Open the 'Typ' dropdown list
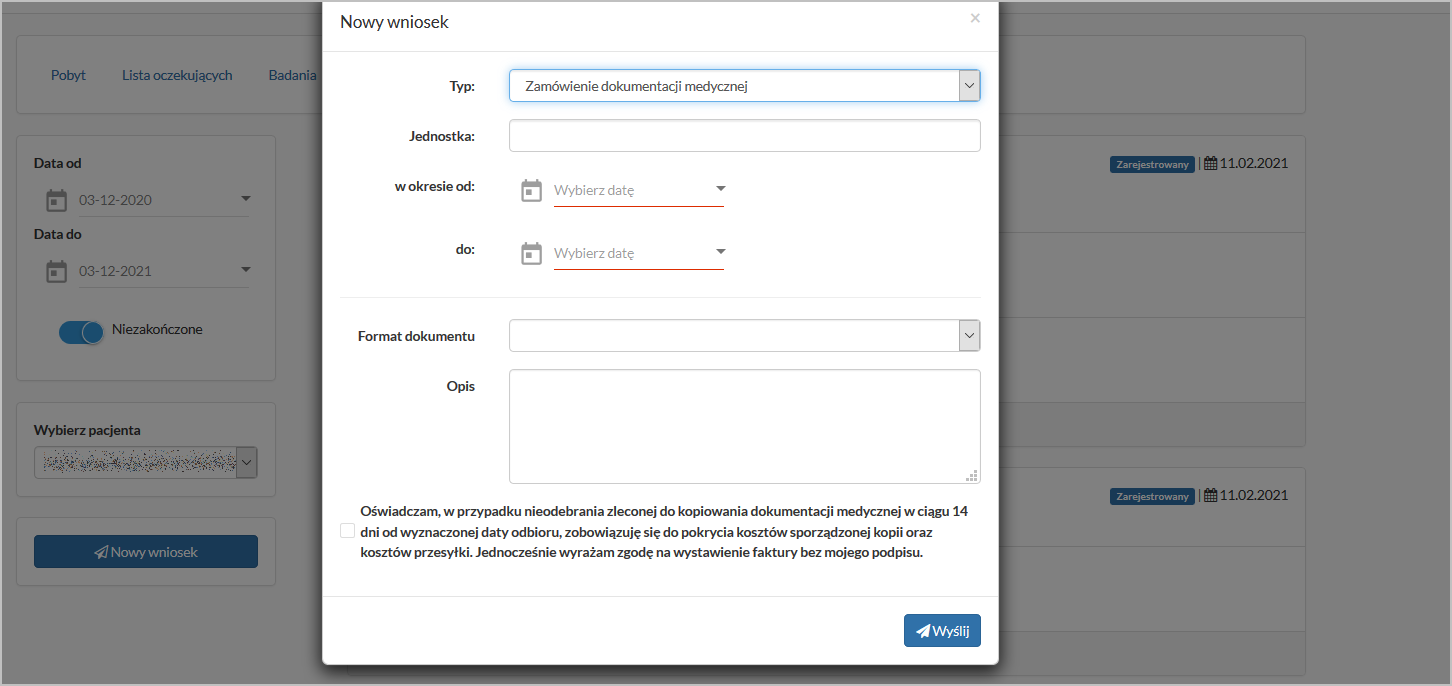The height and width of the screenshot is (686, 1452). click(744, 86)
